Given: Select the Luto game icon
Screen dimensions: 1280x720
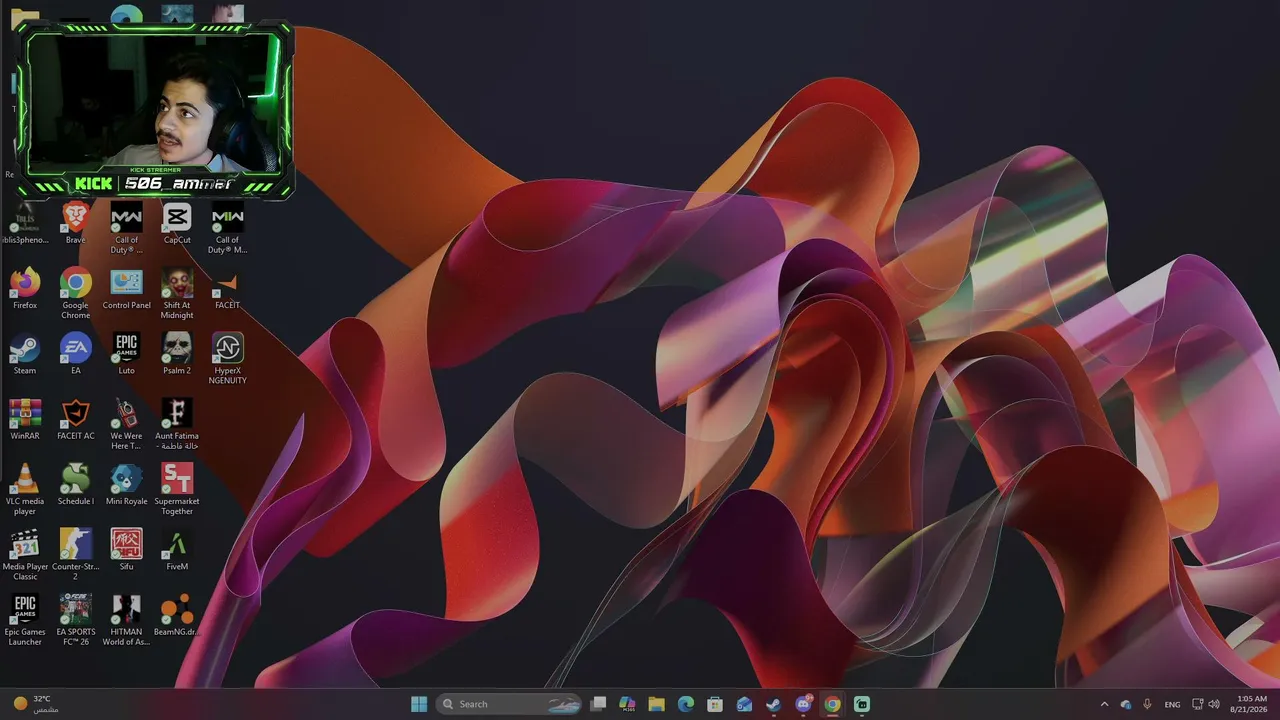Looking at the screenshot, I should [x=126, y=348].
